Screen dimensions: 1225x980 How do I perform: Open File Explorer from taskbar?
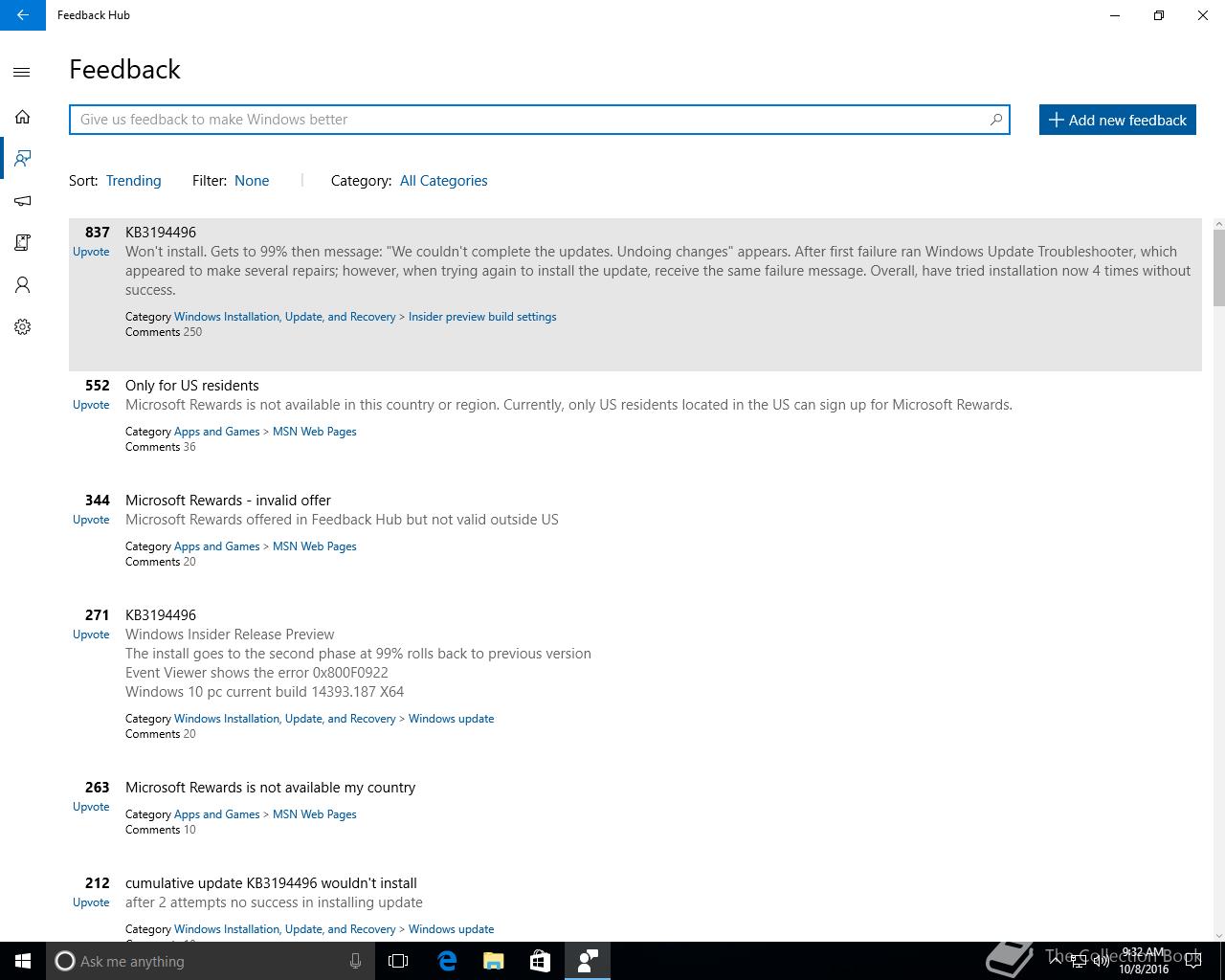(494, 961)
